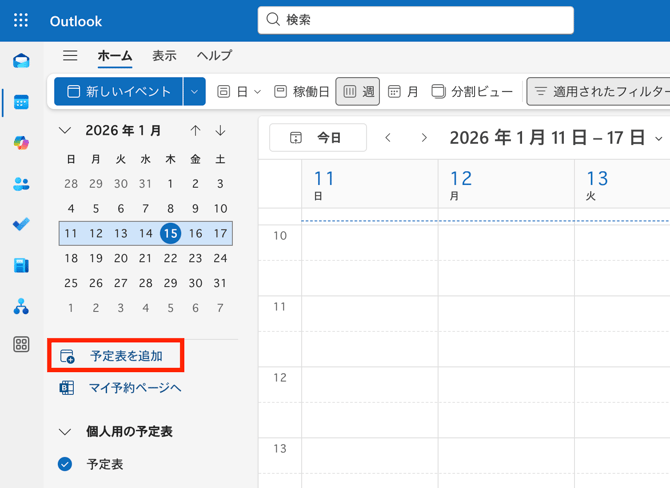
Task: Open the 適用されたフィルター filter menu
Action: click(598, 91)
